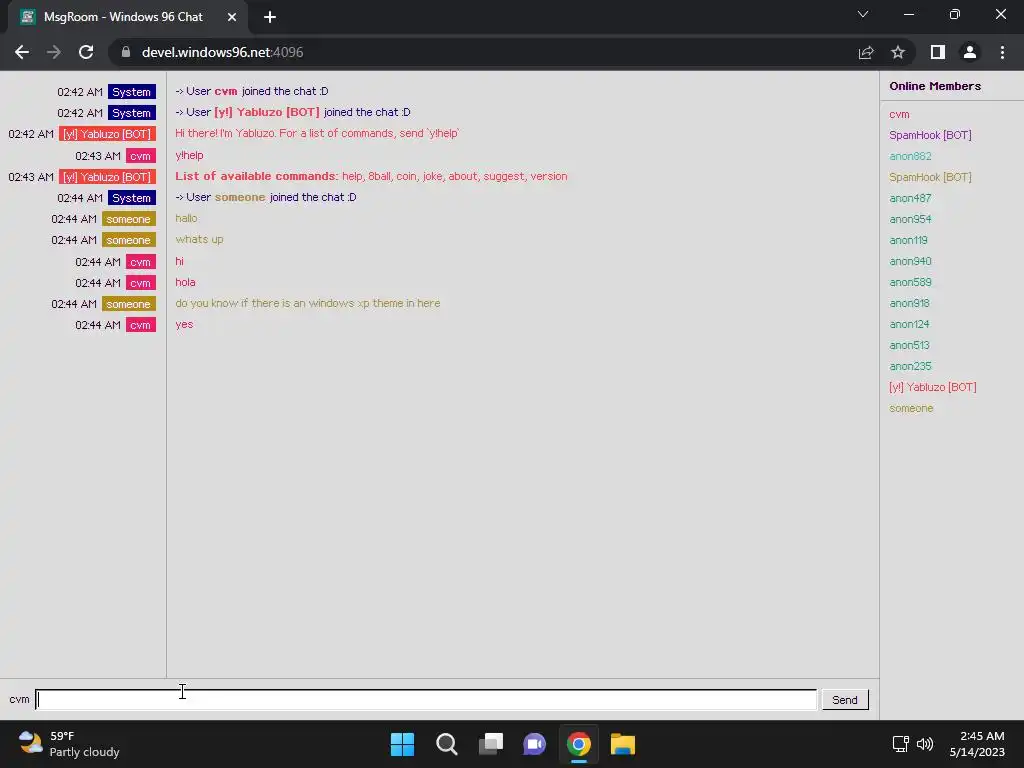
Task: Click message 'y!help'
Action: (x=189, y=155)
